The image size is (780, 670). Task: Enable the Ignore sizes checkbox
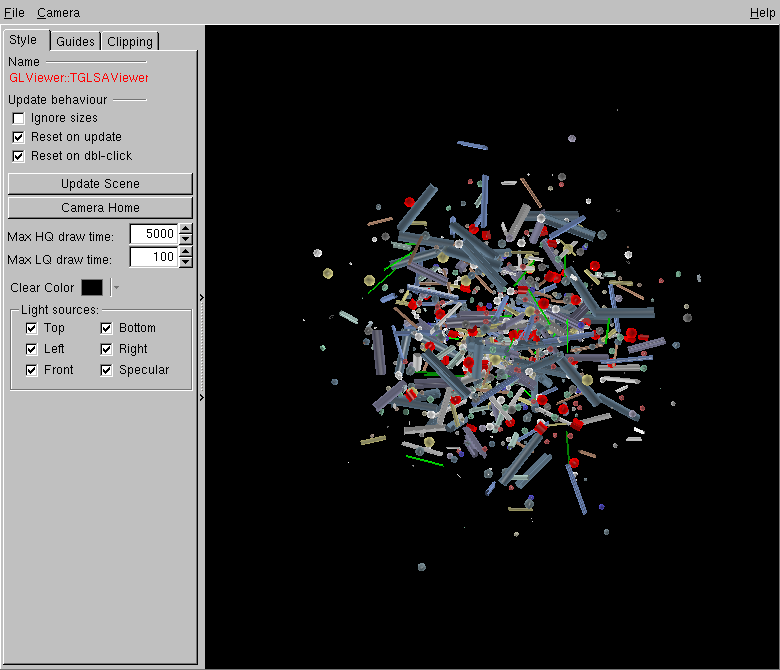pos(18,118)
